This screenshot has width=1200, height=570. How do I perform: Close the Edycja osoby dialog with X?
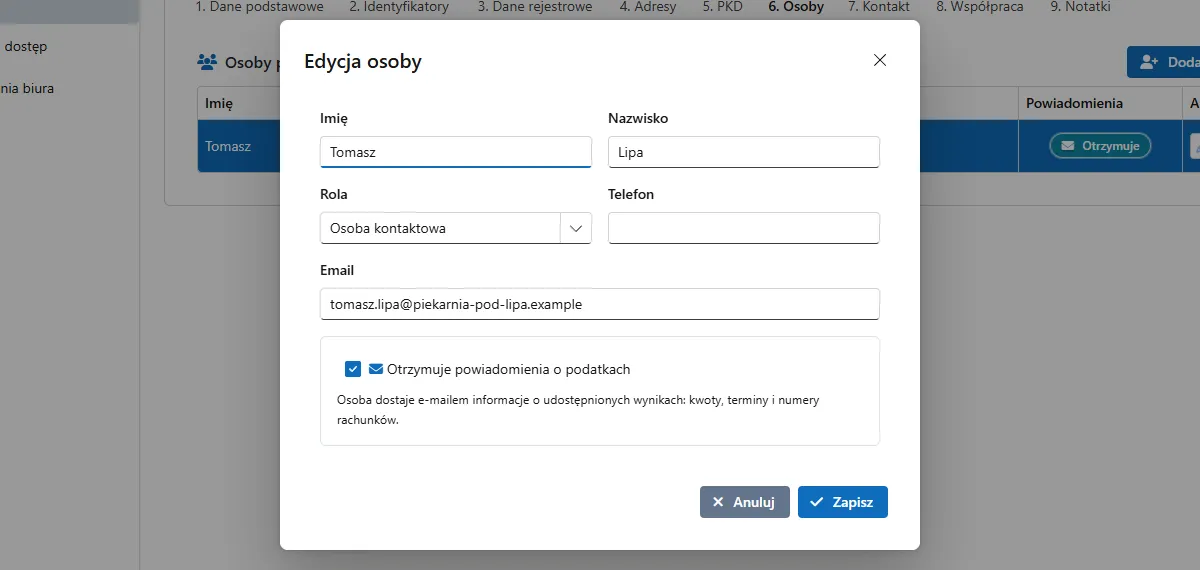(880, 60)
